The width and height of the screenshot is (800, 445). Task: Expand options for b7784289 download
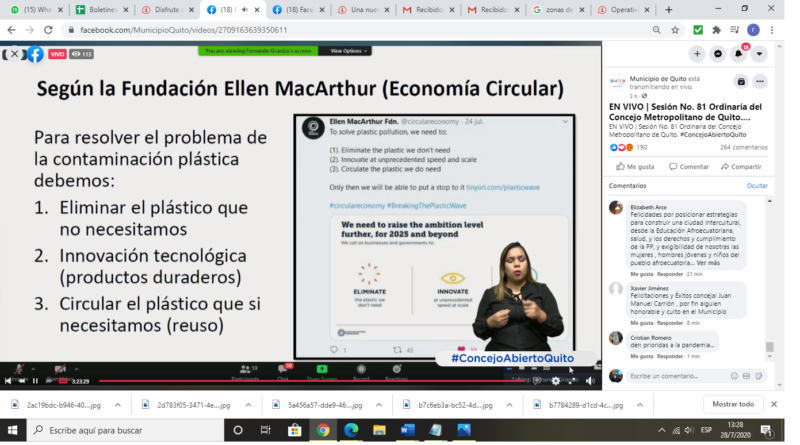pyautogui.click(x=640, y=405)
